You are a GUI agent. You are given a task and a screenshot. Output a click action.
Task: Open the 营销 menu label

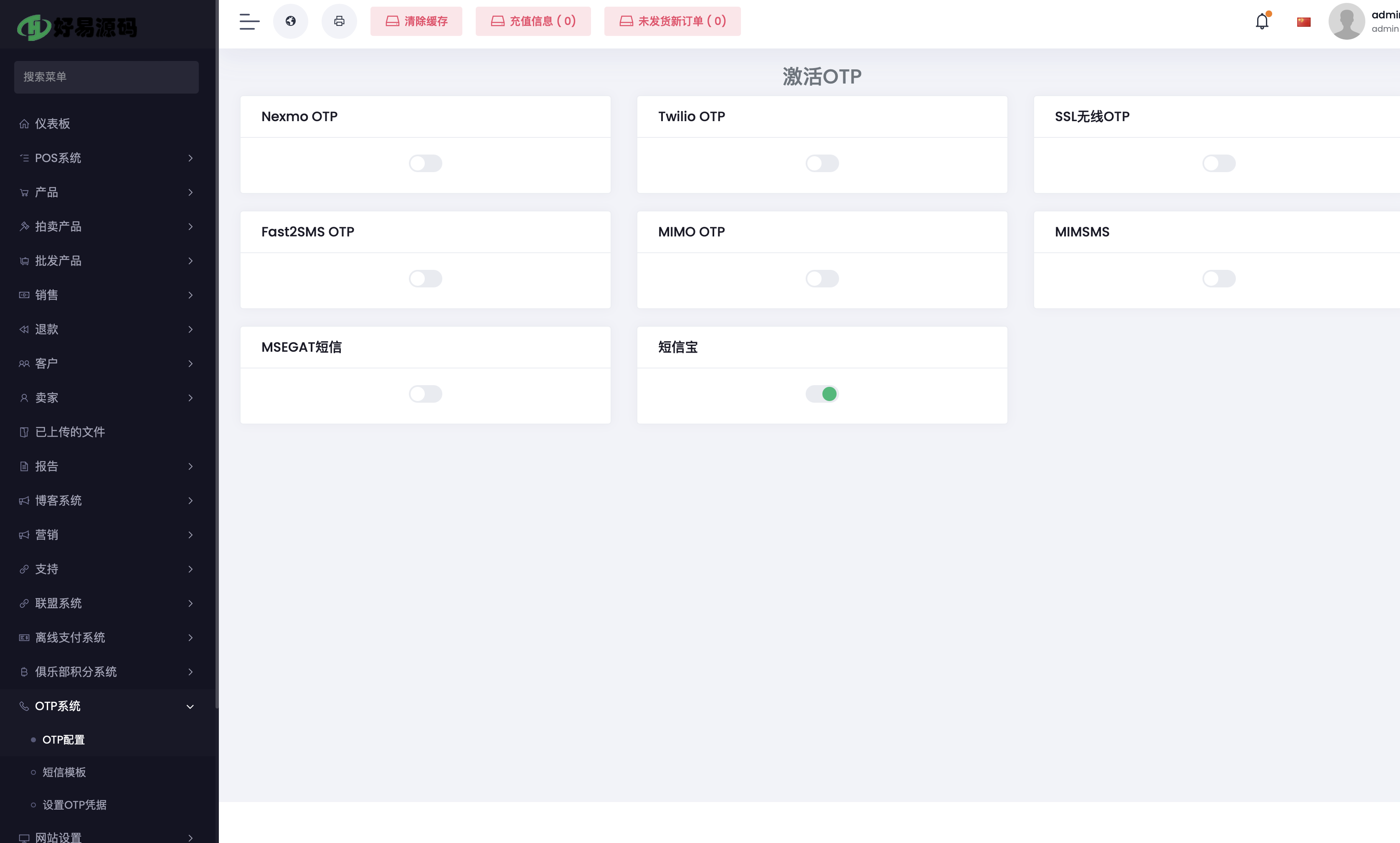tap(47, 535)
